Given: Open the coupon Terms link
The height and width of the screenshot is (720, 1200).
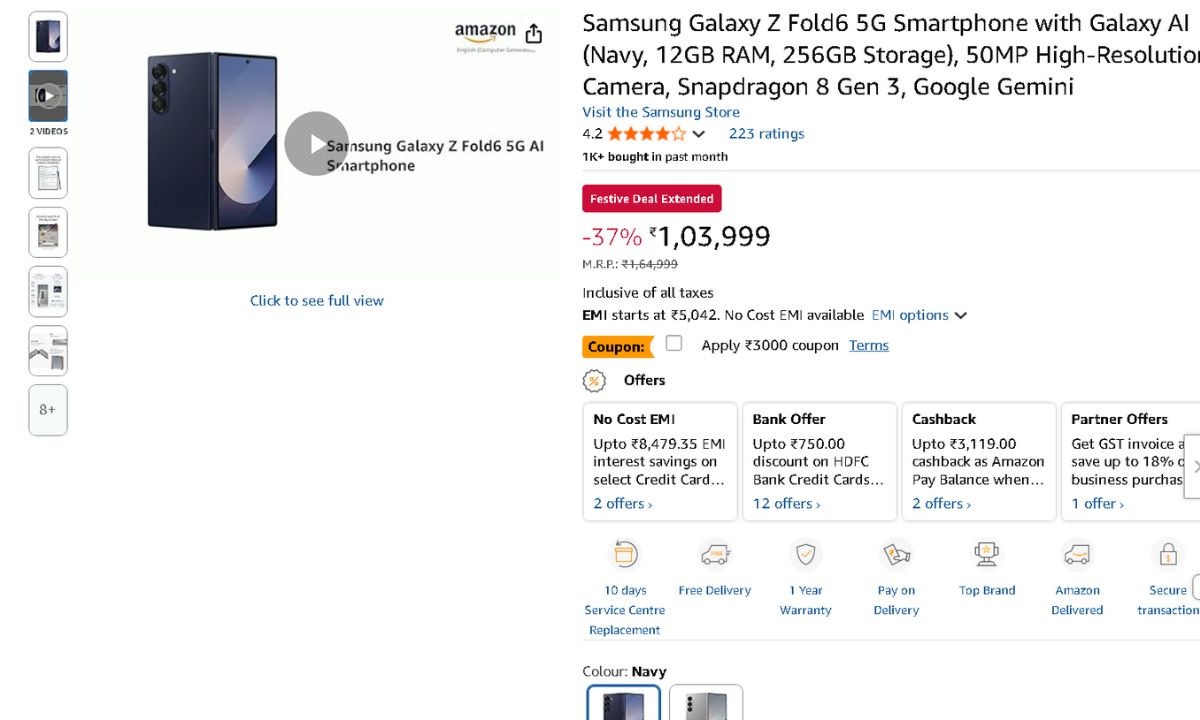Looking at the screenshot, I should point(868,345).
